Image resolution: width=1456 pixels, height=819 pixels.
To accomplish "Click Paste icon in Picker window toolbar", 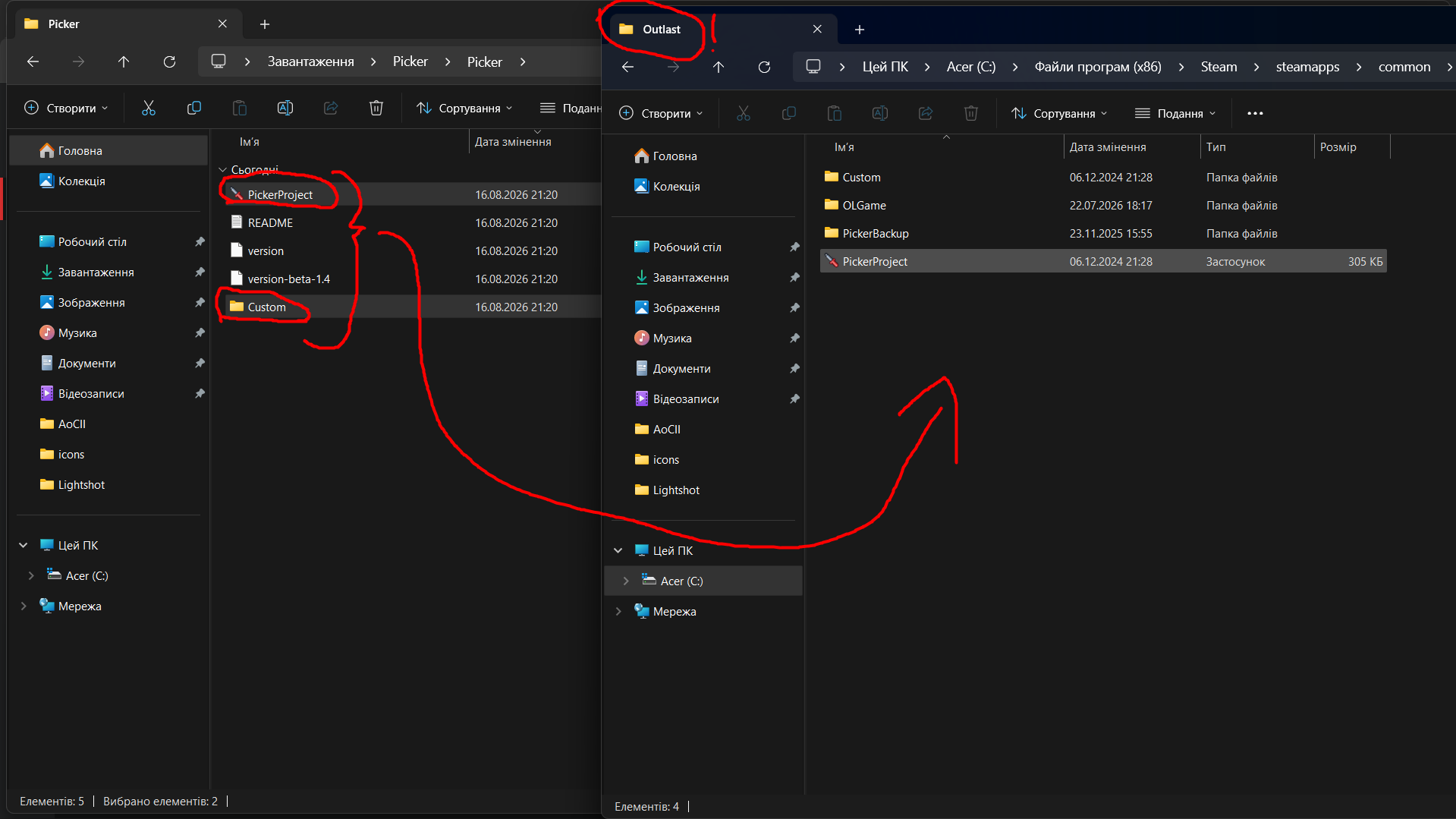I will point(240,108).
